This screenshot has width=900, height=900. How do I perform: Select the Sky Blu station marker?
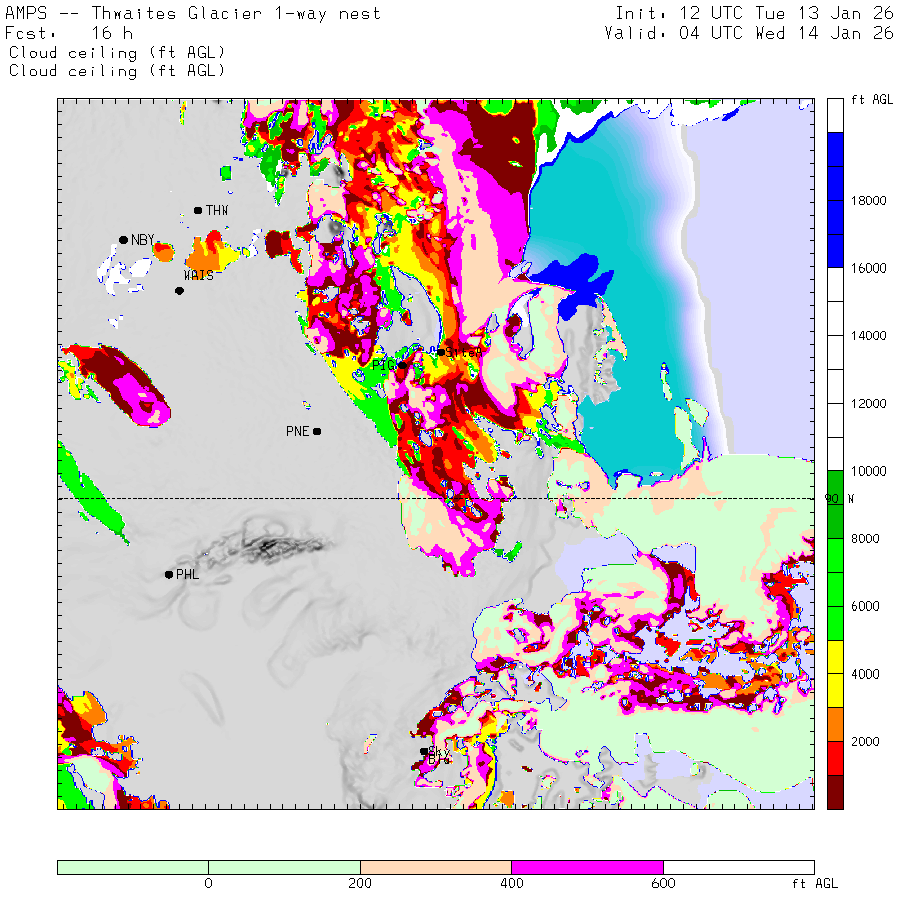[424, 751]
